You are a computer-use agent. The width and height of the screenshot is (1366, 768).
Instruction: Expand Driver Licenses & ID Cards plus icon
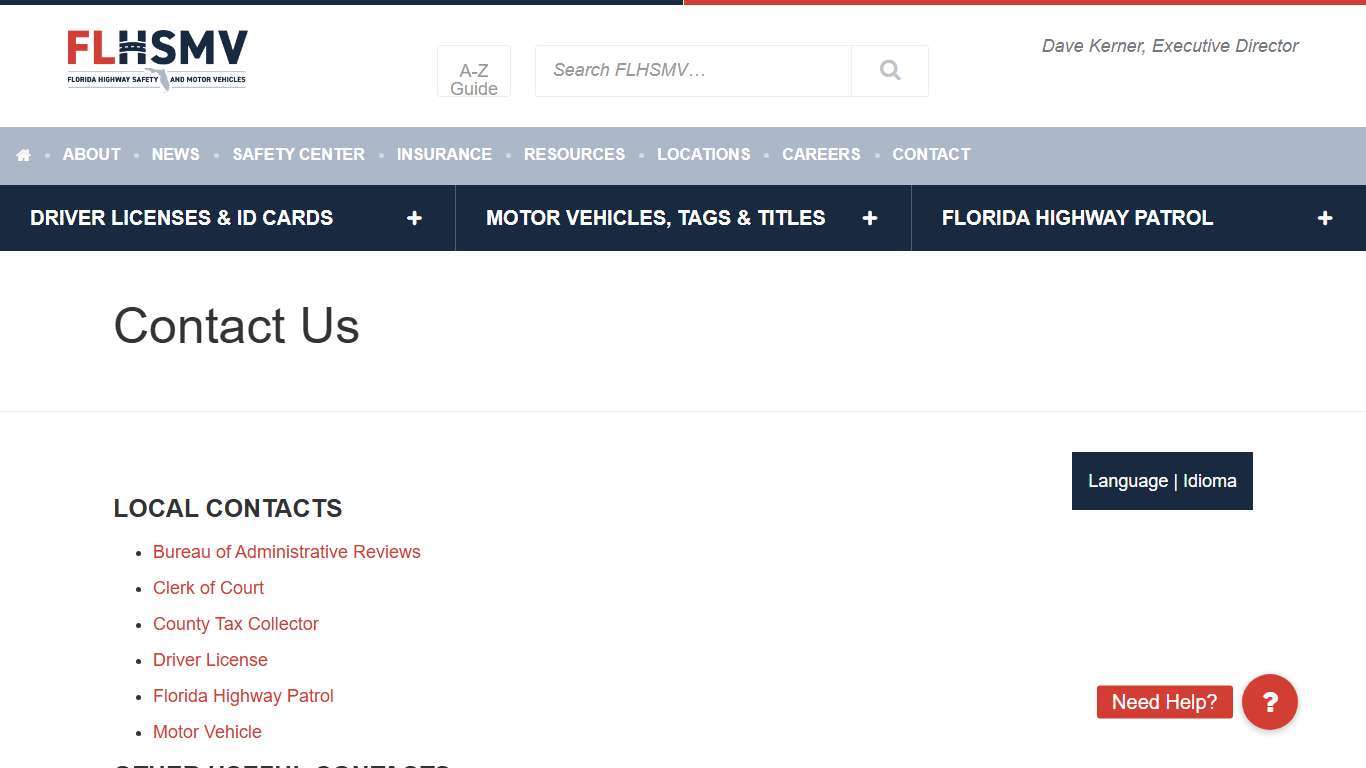[414, 218]
